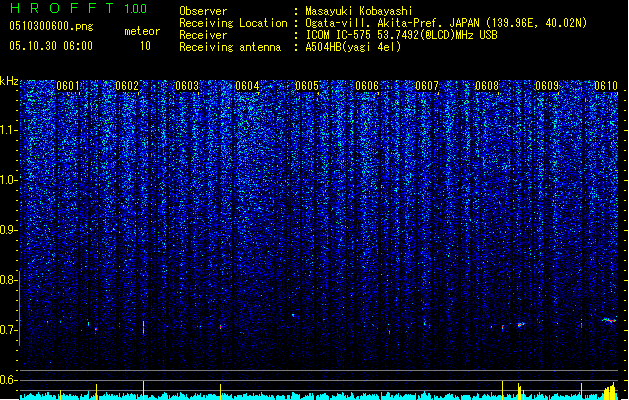Click the Receiver field label
Screen dimensions: 629x400
203,35
